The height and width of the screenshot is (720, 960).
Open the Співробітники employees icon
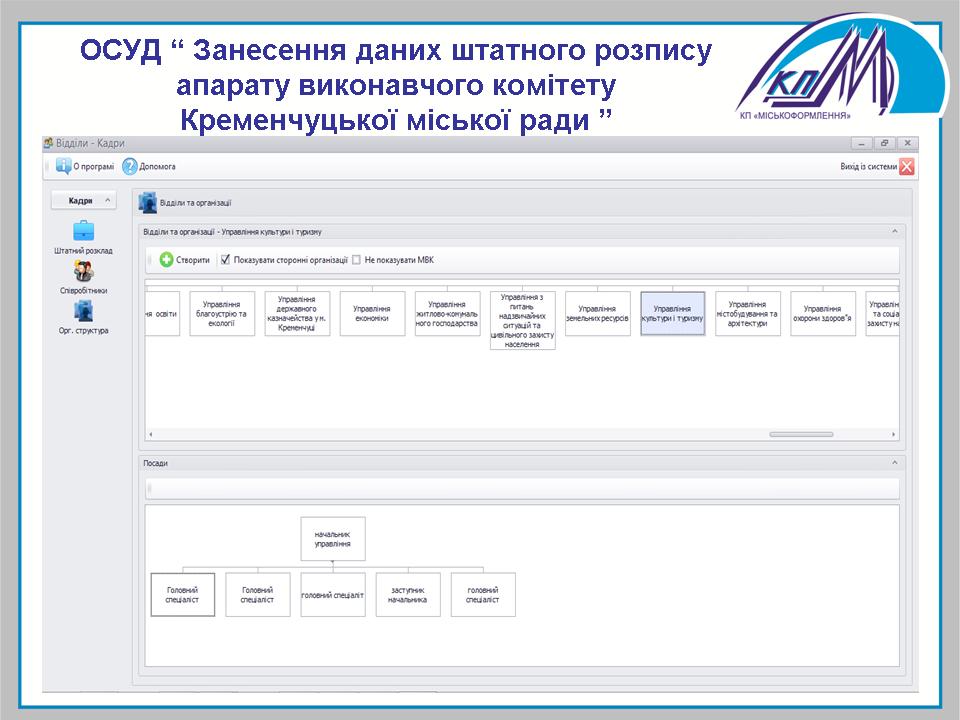pyautogui.click(x=83, y=271)
